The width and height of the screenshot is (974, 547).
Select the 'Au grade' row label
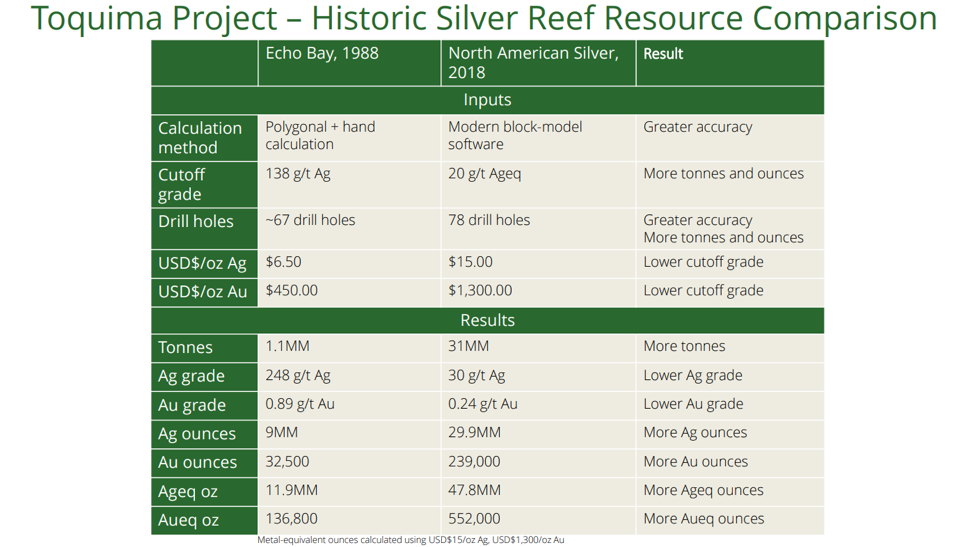pyautogui.click(x=204, y=405)
